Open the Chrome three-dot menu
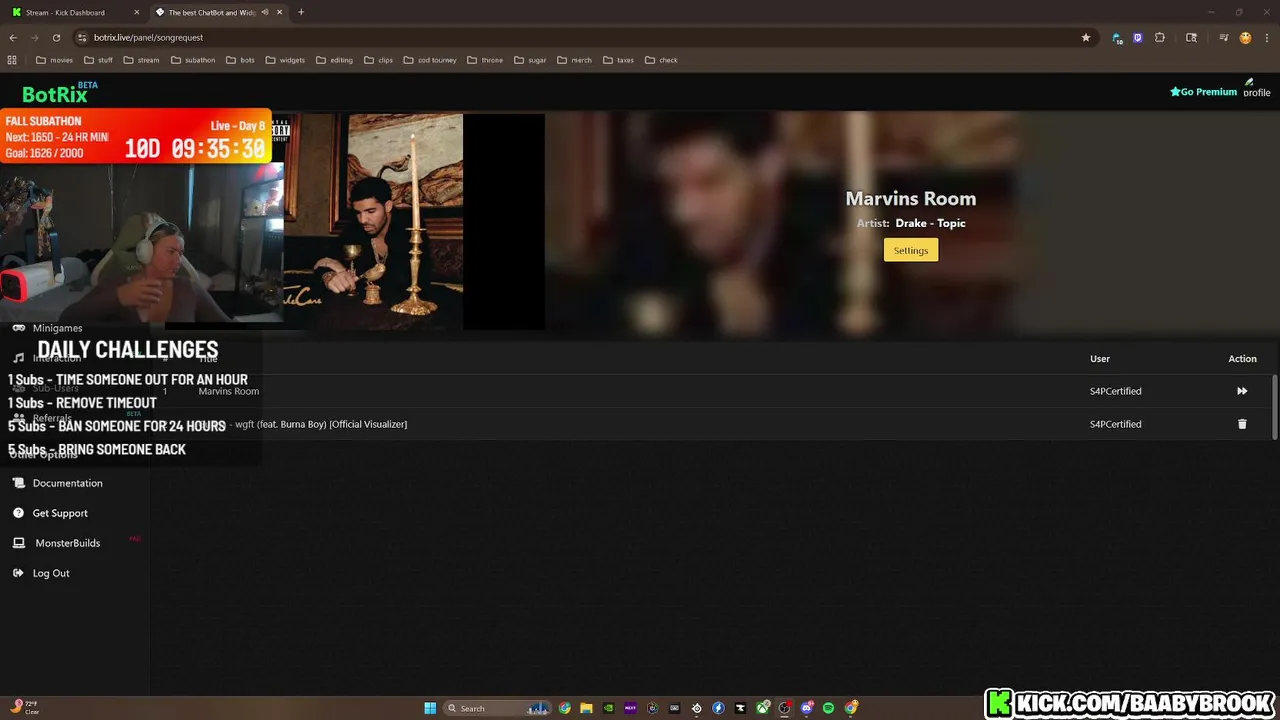This screenshot has height=720, width=1280. pos(1266,37)
